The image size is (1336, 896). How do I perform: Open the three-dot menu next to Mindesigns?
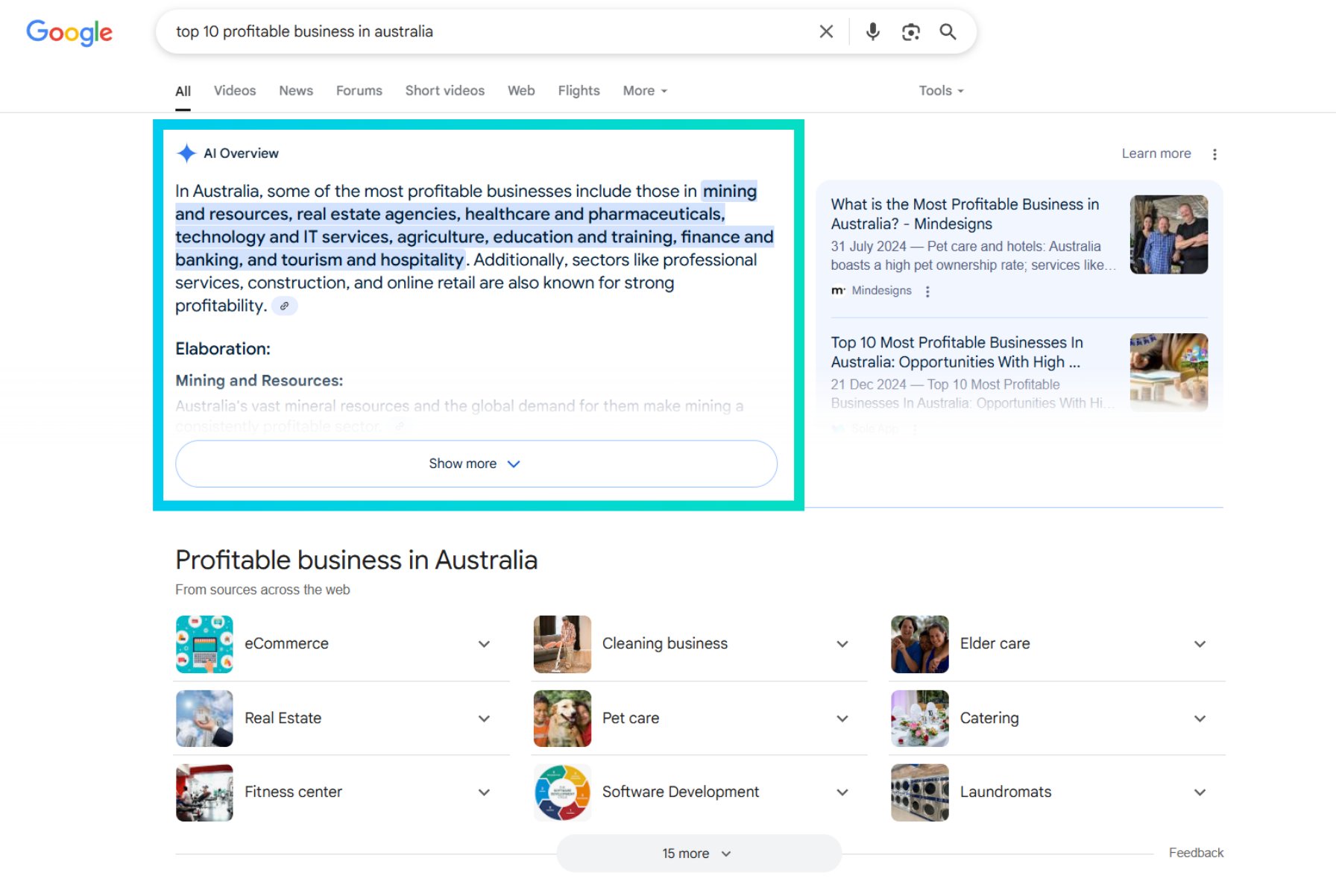point(927,291)
